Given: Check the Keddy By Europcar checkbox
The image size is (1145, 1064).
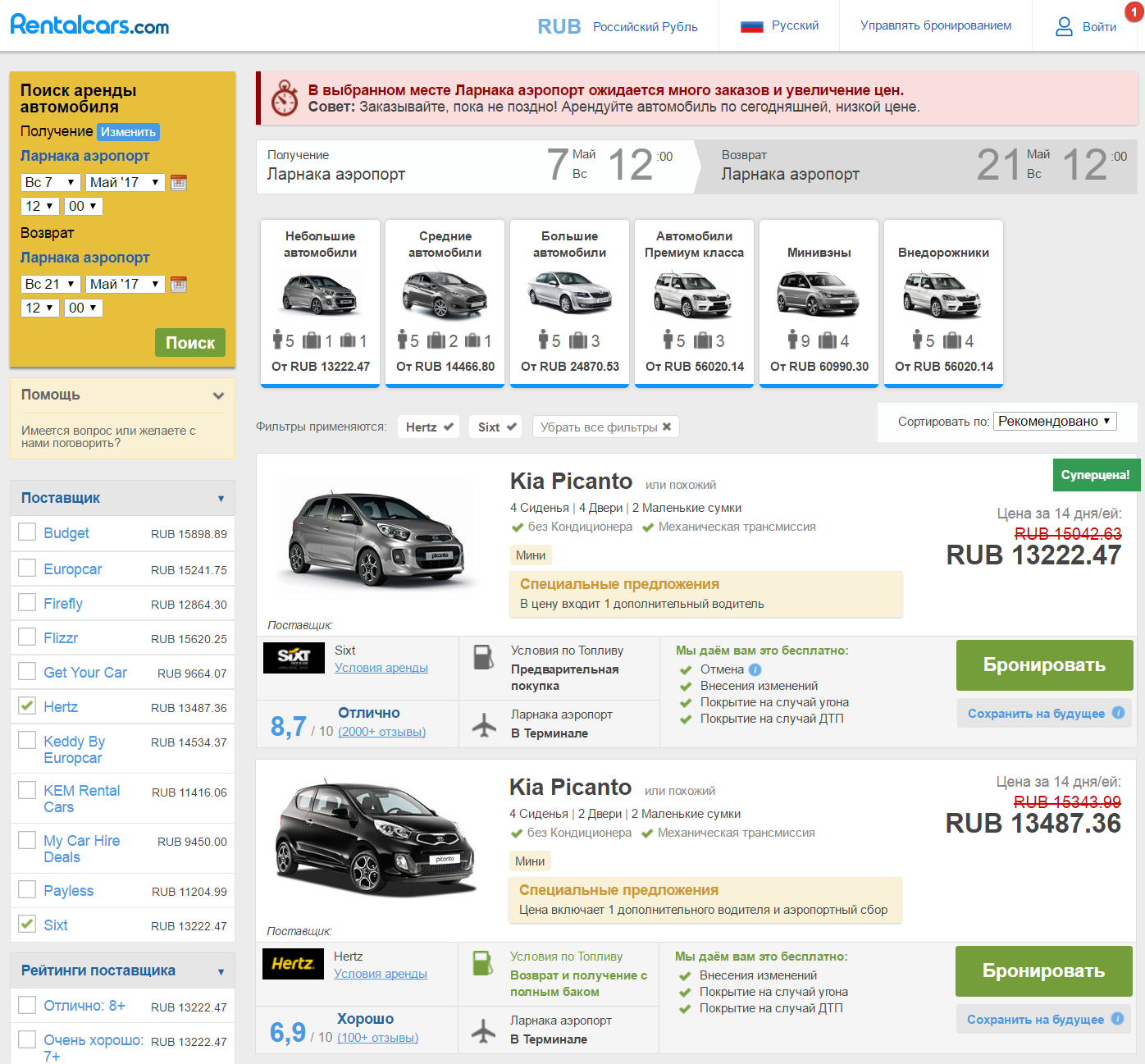Looking at the screenshot, I should [27, 740].
